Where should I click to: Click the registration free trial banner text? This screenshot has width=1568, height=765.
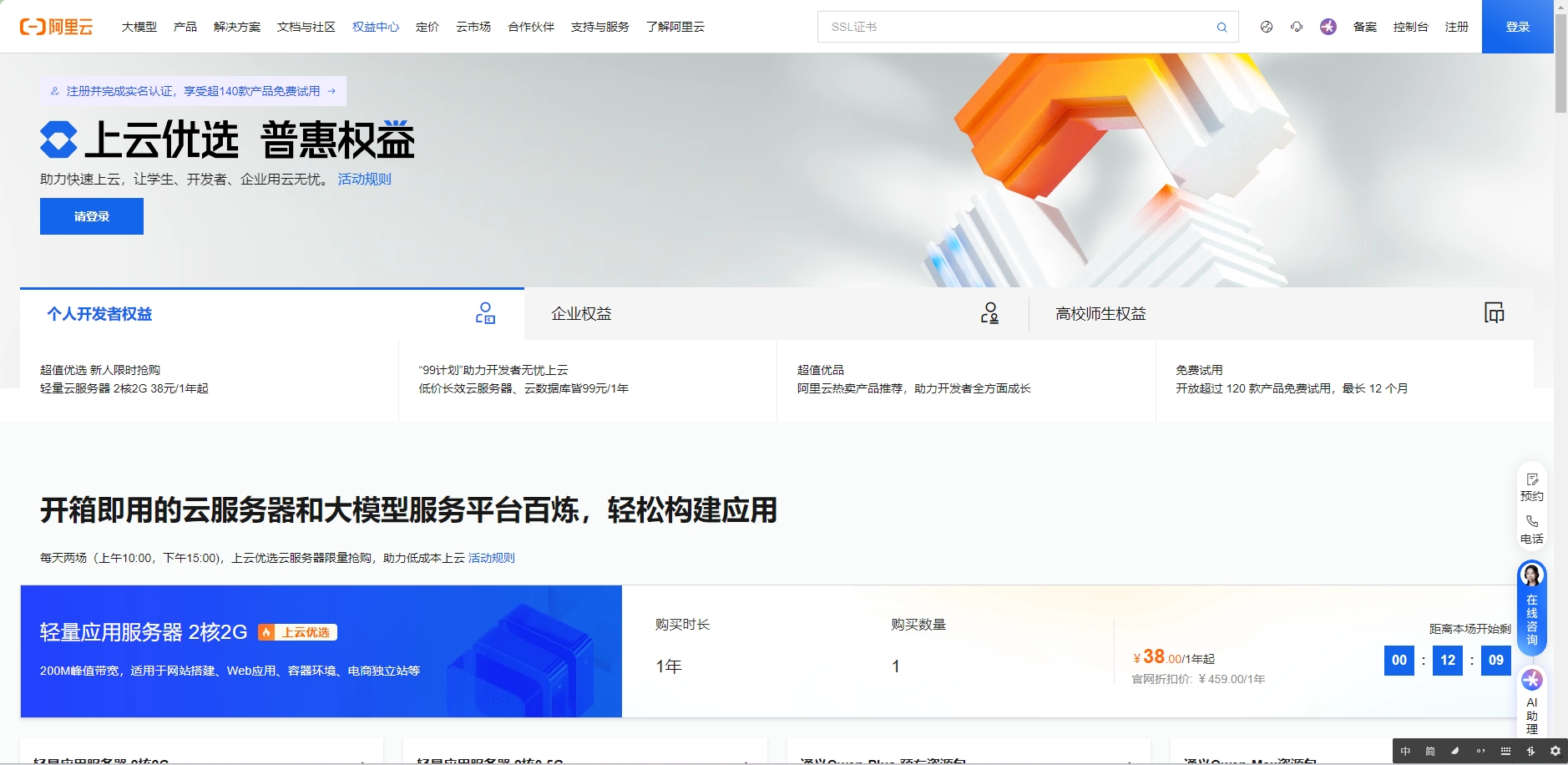(x=193, y=91)
